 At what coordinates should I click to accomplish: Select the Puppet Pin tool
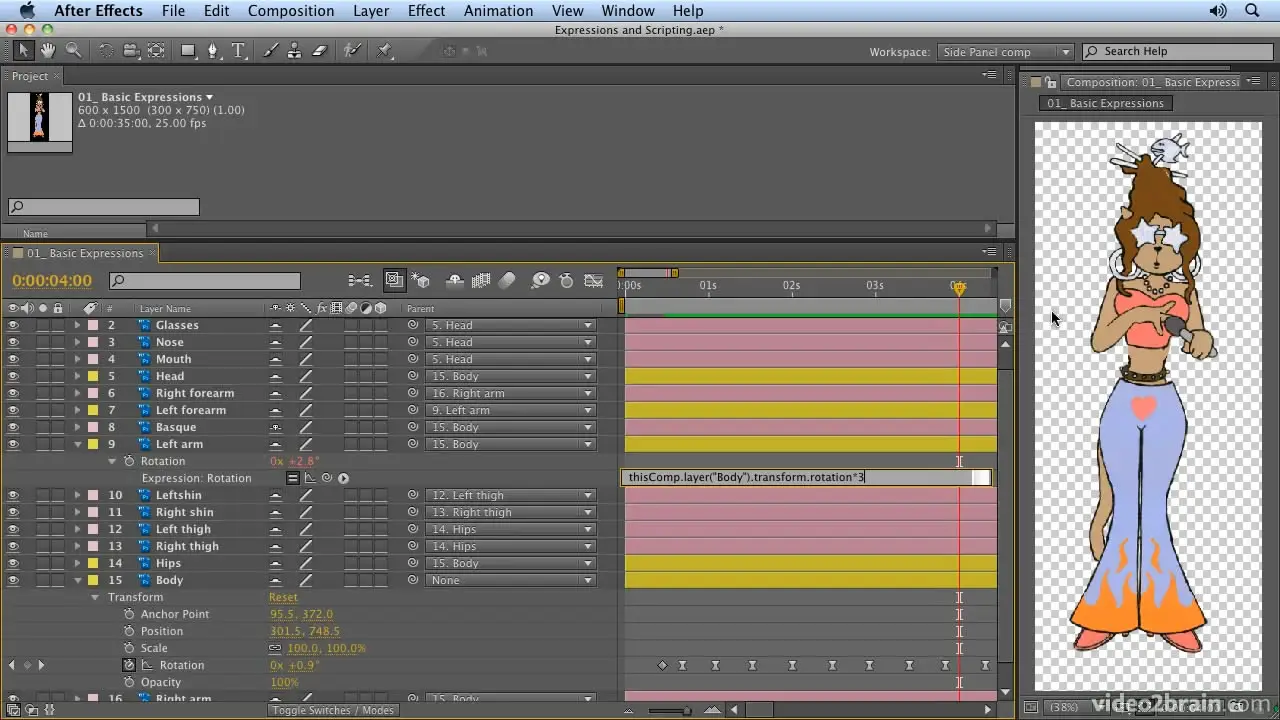click(x=385, y=51)
